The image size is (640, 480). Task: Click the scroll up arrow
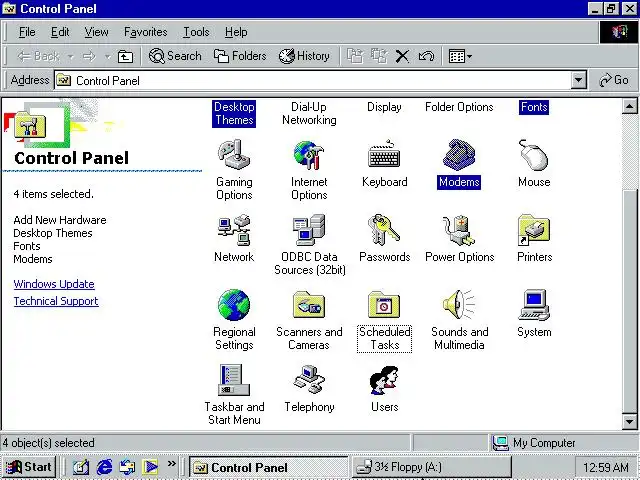629,107
